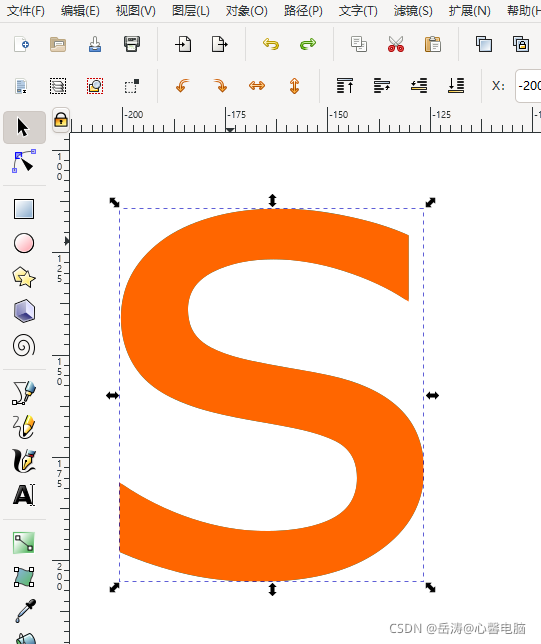Click the create clone icon
541x644 pixels.
coord(521,44)
